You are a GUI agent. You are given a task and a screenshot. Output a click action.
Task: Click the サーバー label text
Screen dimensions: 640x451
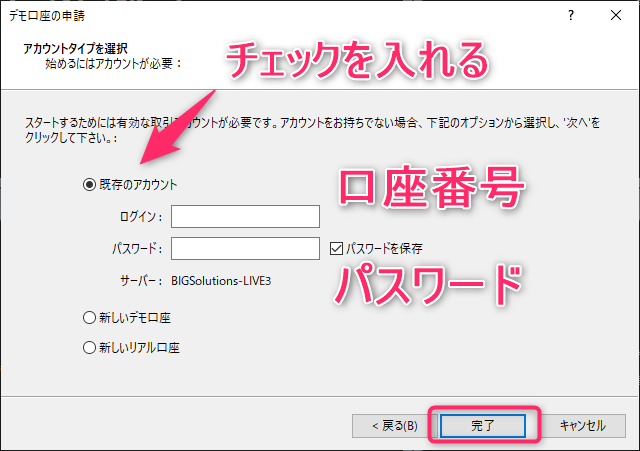[x=141, y=281]
